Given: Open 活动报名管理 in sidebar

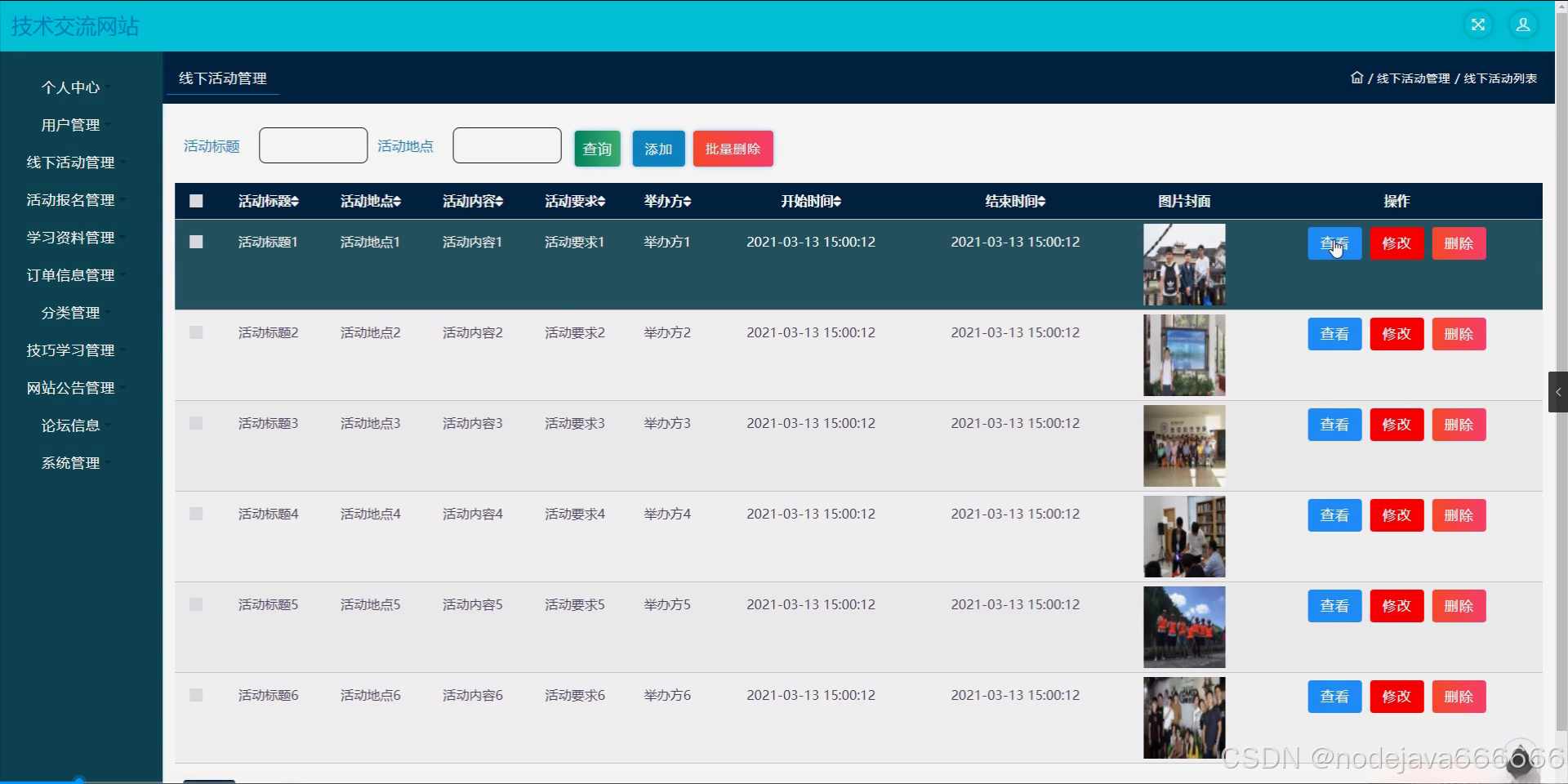Looking at the screenshot, I should tap(71, 200).
